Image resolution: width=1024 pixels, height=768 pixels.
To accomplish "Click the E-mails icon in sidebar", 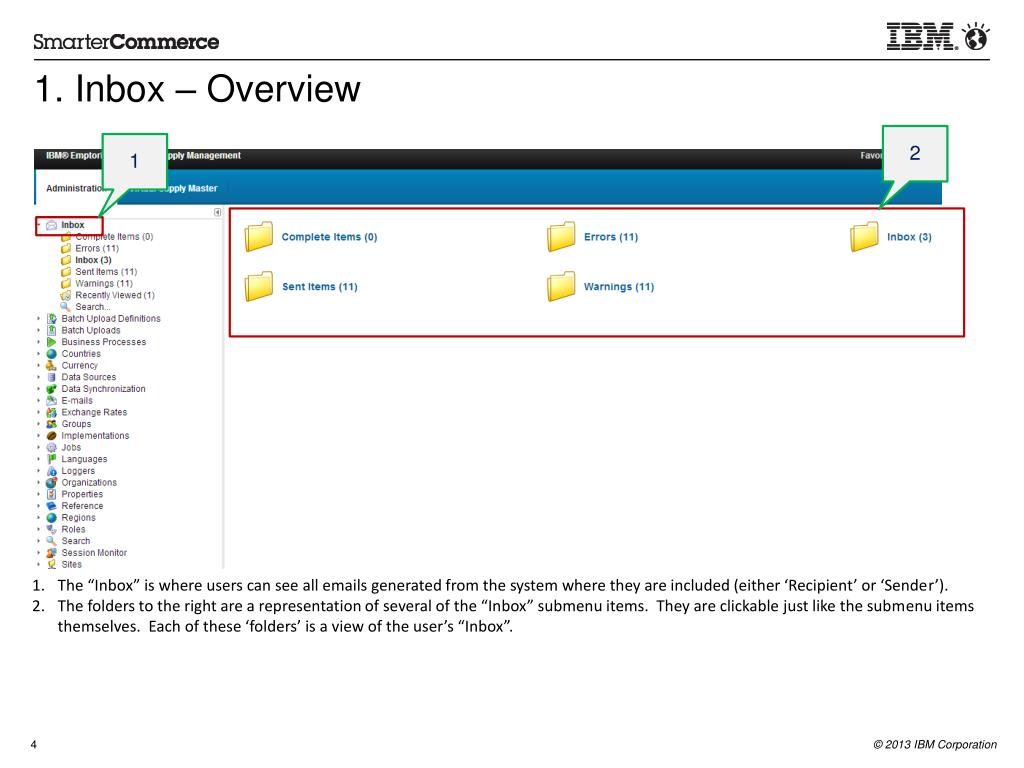I will 52,401.
